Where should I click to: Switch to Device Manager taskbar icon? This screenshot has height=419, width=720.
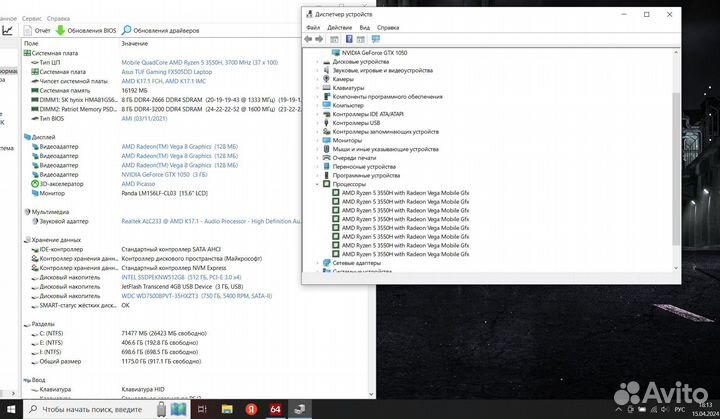(x=300, y=409)
